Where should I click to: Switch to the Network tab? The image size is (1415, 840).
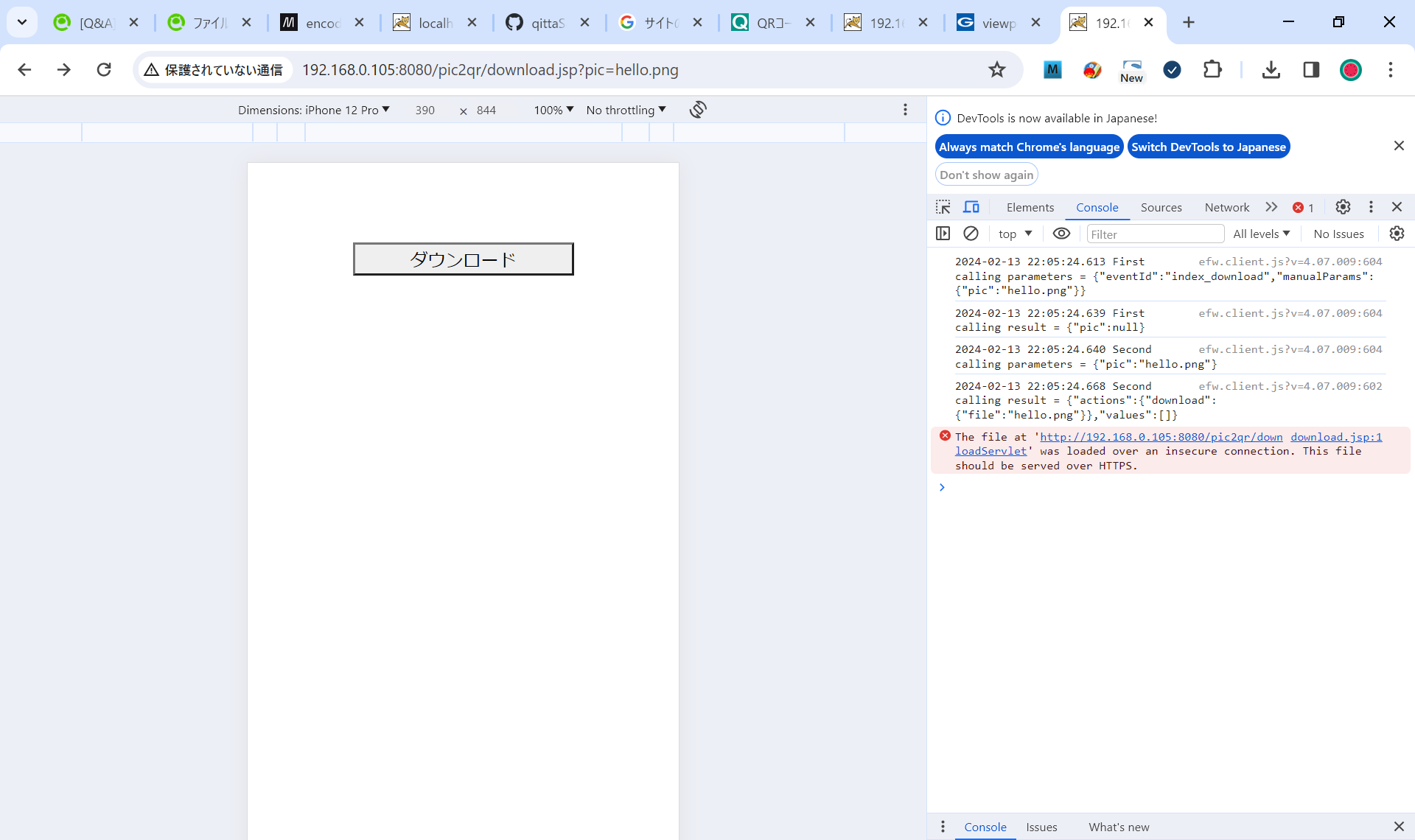1226,207
